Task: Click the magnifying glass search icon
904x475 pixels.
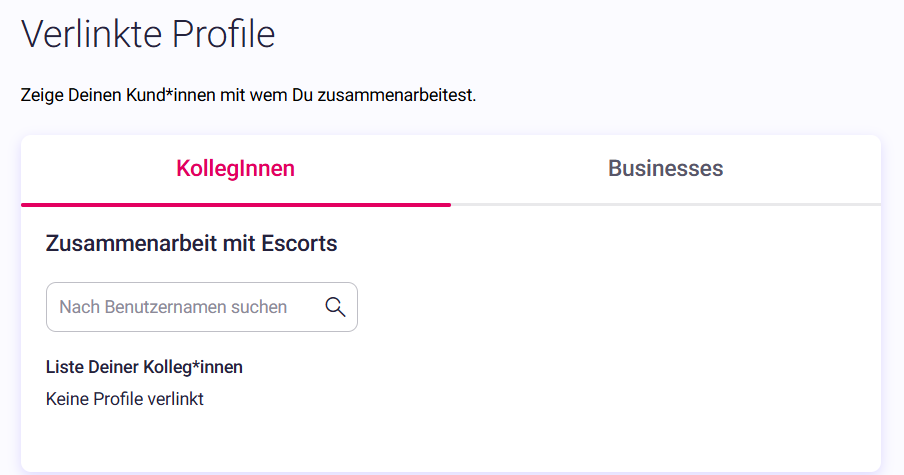Action: (335, 307)
